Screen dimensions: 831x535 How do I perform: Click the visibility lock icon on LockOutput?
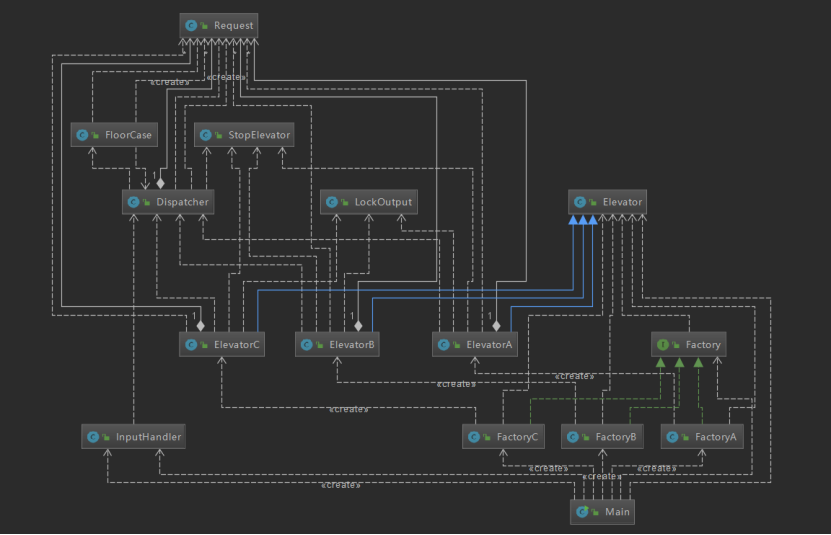tap(344, 203)
